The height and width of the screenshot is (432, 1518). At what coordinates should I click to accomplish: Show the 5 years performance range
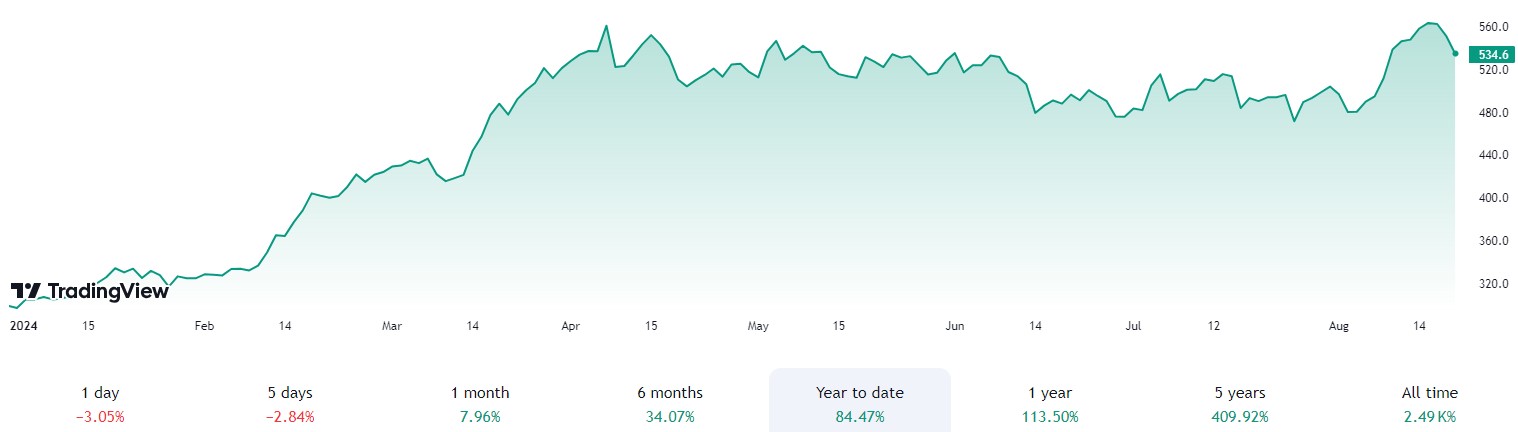[1237, 404]
